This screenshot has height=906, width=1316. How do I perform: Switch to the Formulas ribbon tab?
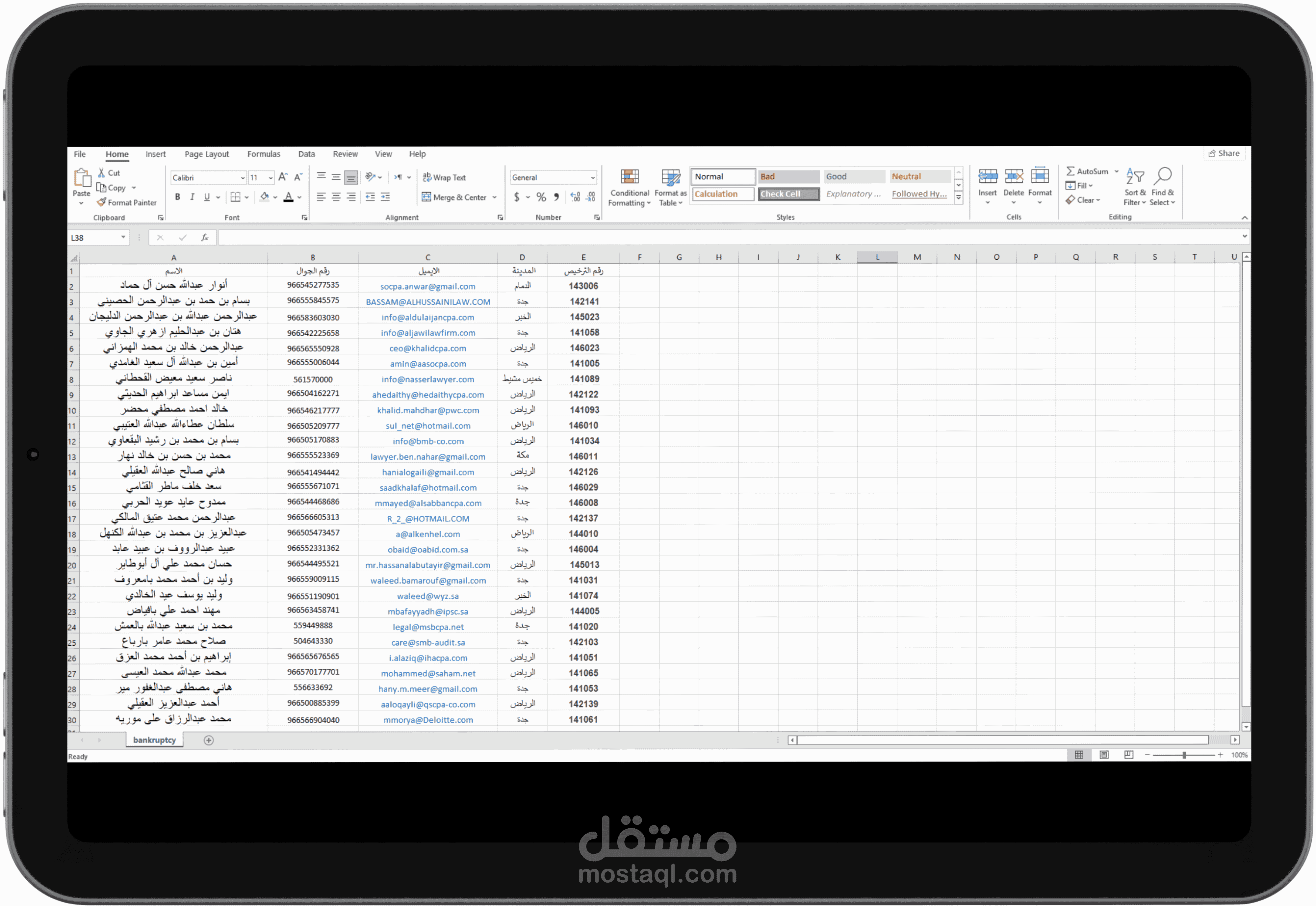click(x=263, y=154)
